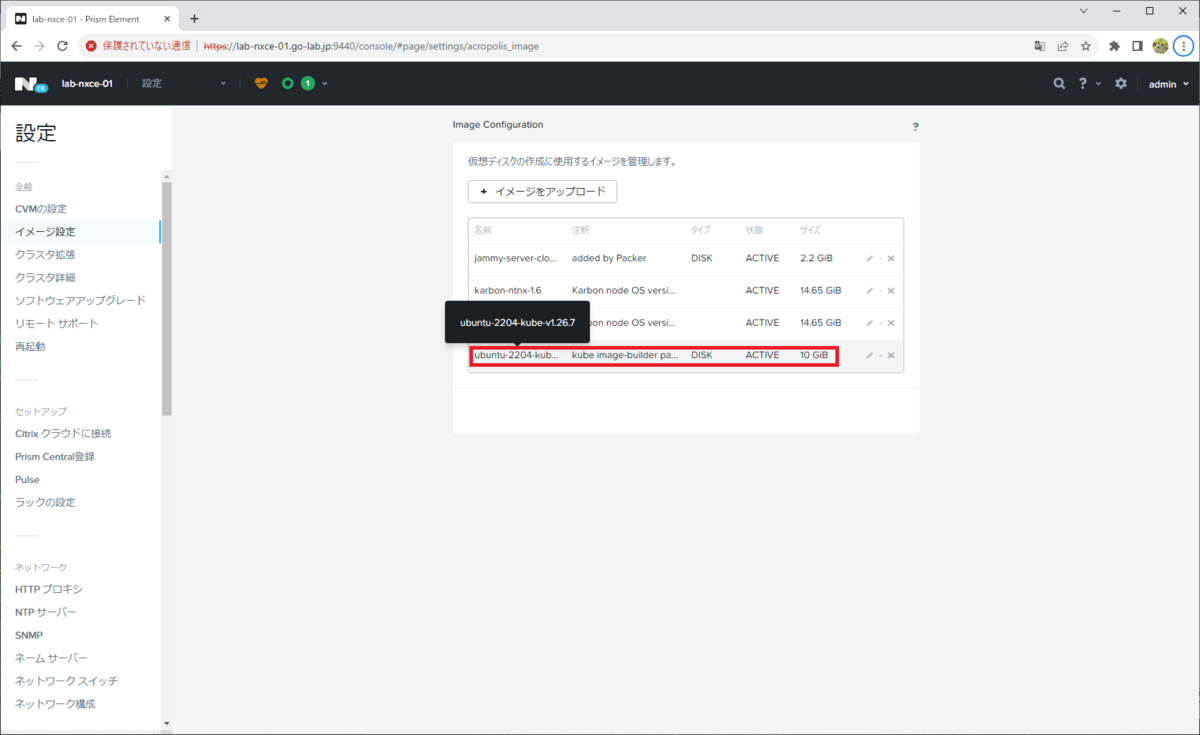Select SNMP in the sidebar
Viewport: 1200px width, 735px height.
(29, 636)
